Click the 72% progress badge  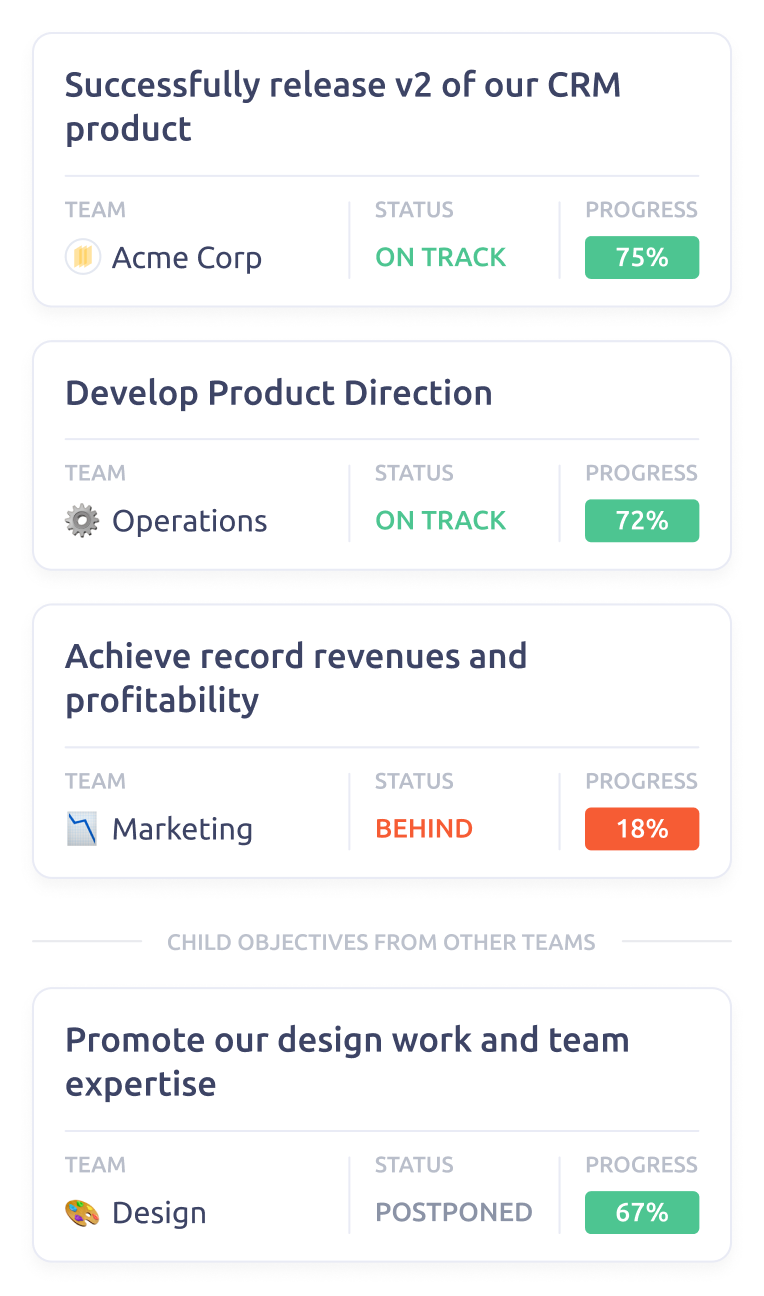[642, 521]
